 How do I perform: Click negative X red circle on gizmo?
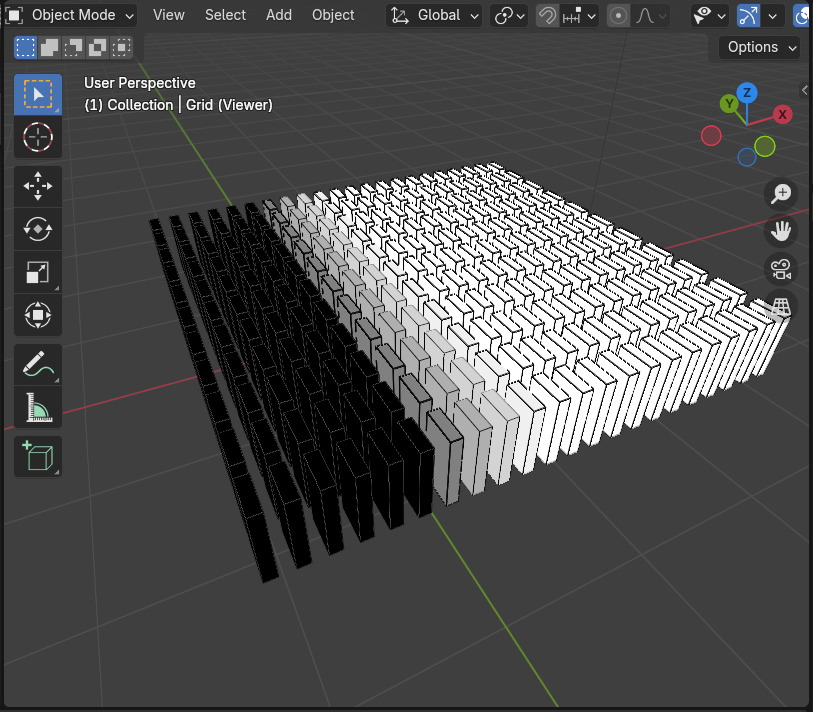pyautogui.click(x=711, y=136)
